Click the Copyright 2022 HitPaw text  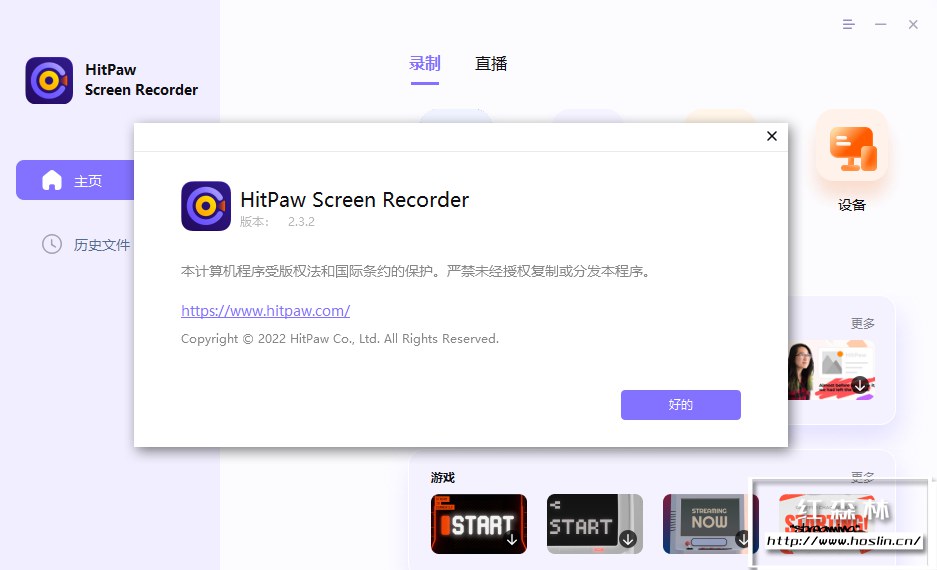click(339, 339)
